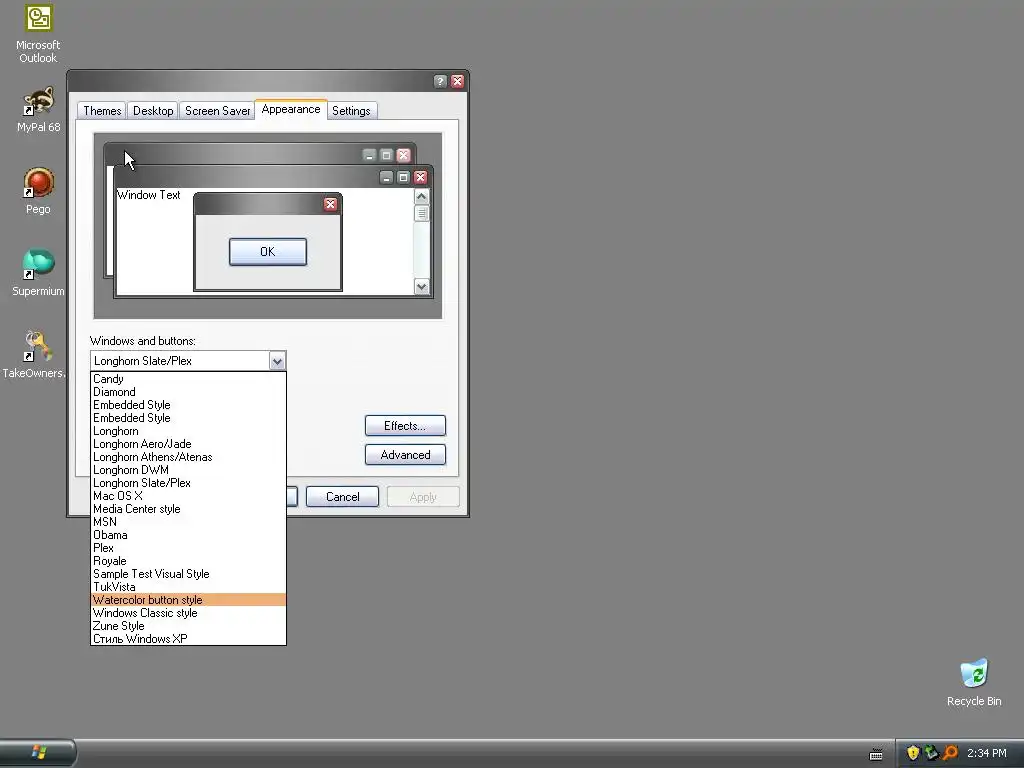Open the Microsoft Outlook desktop icon
This screenshot has width=1024, height=768.
pos(38,34)
